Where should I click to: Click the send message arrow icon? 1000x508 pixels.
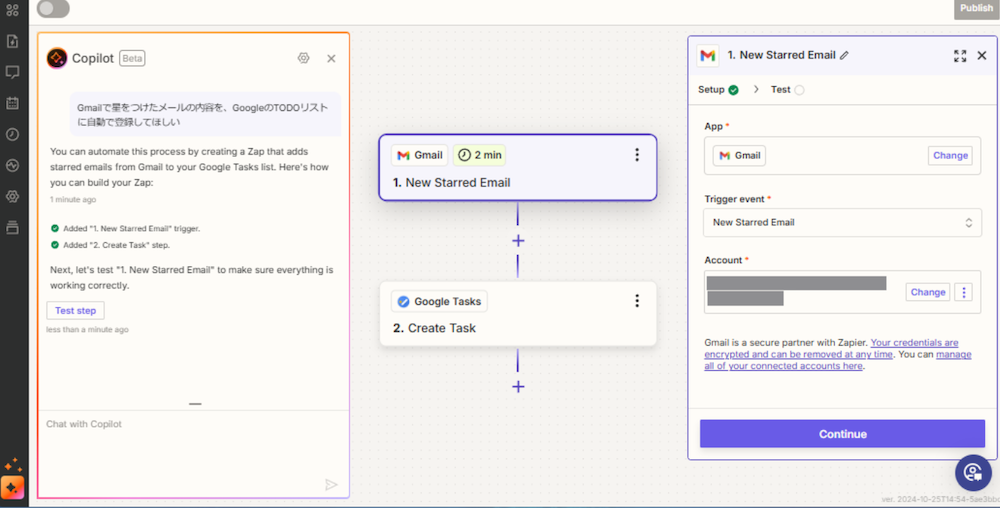click(x=331, y=484)
